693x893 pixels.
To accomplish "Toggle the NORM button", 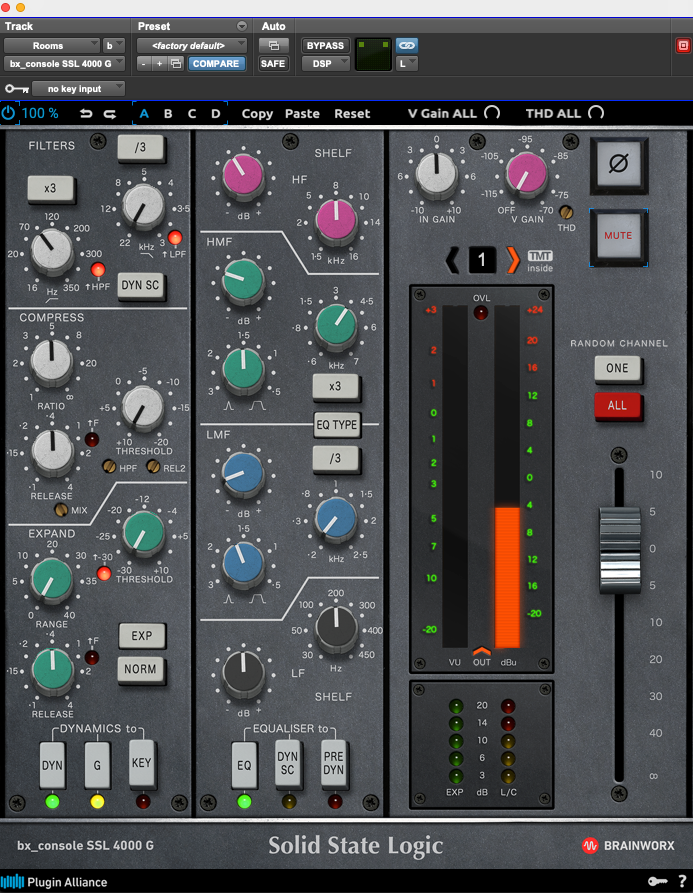I will point(141,669).
